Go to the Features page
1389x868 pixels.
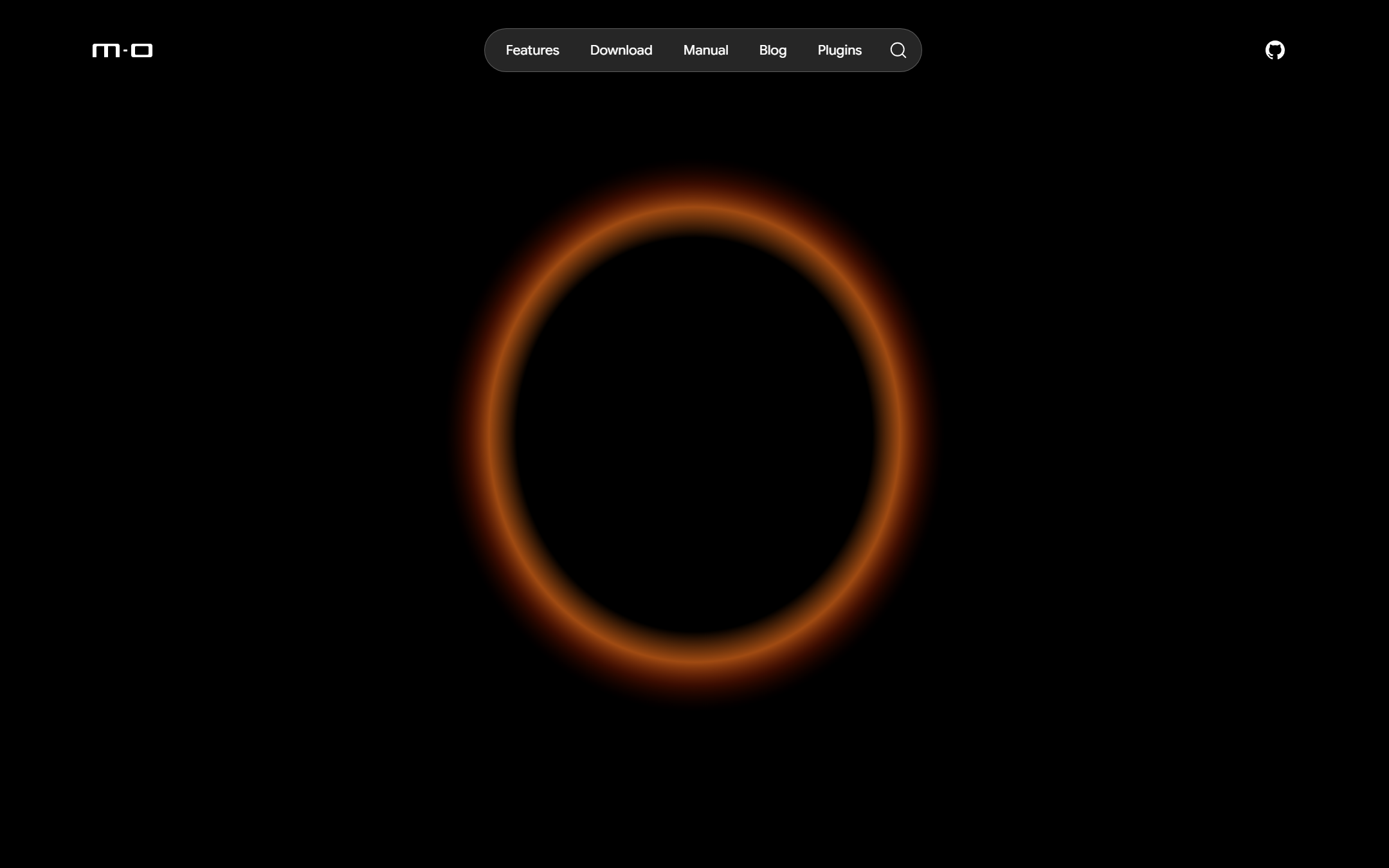coord(532,50)
